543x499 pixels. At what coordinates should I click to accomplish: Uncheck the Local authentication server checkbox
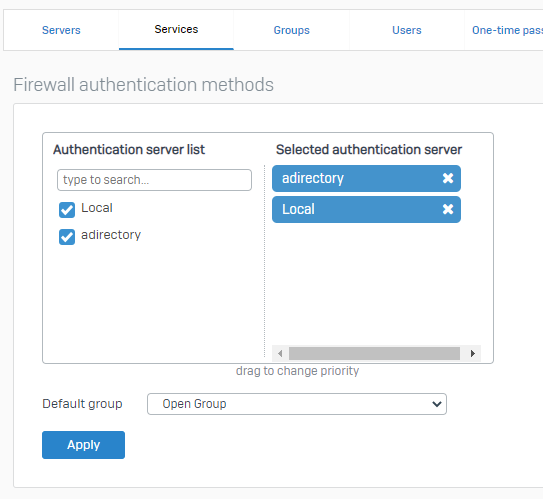[x=67, y=210]
